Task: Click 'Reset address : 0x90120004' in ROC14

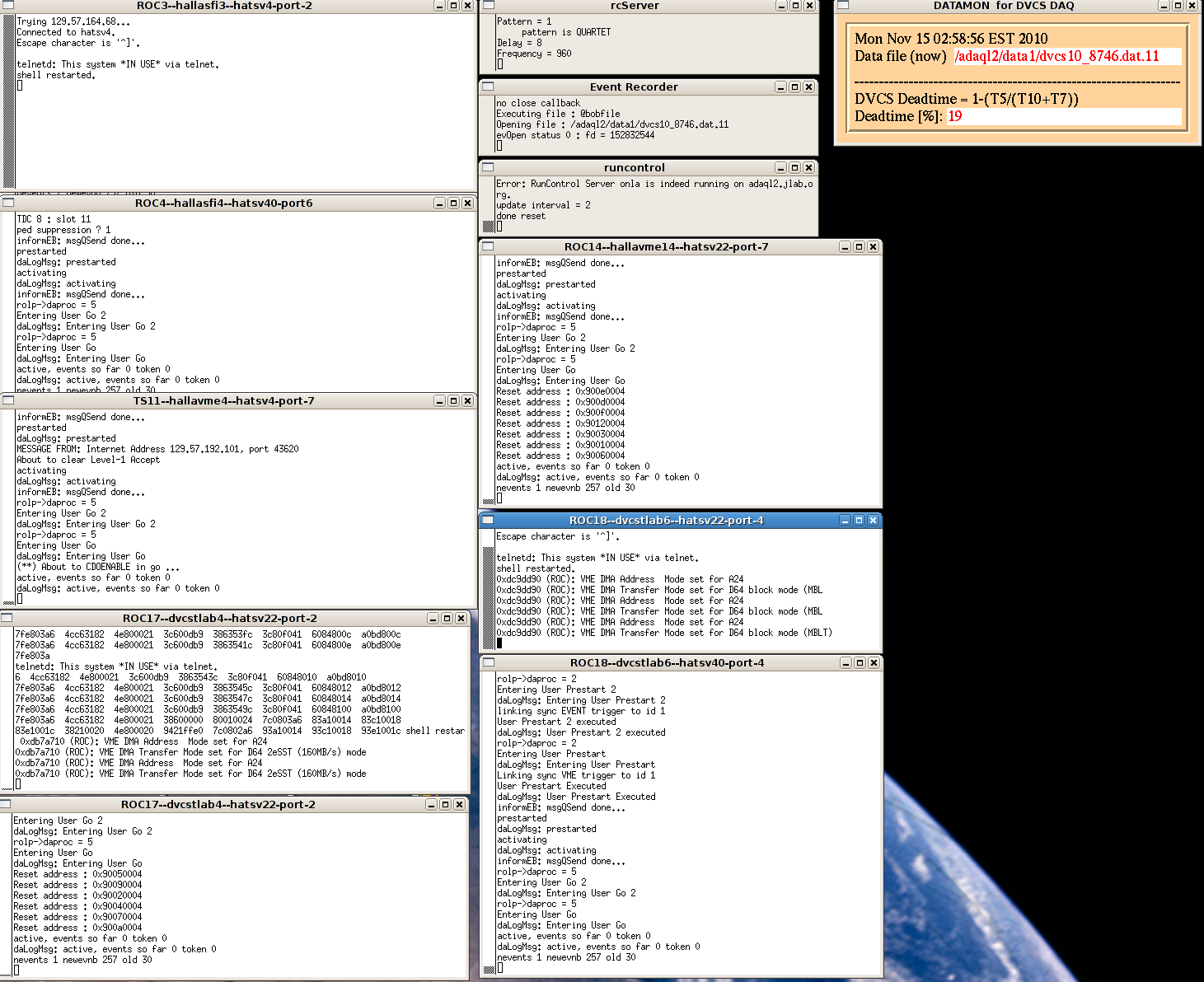Action: (x=560, y=423)
